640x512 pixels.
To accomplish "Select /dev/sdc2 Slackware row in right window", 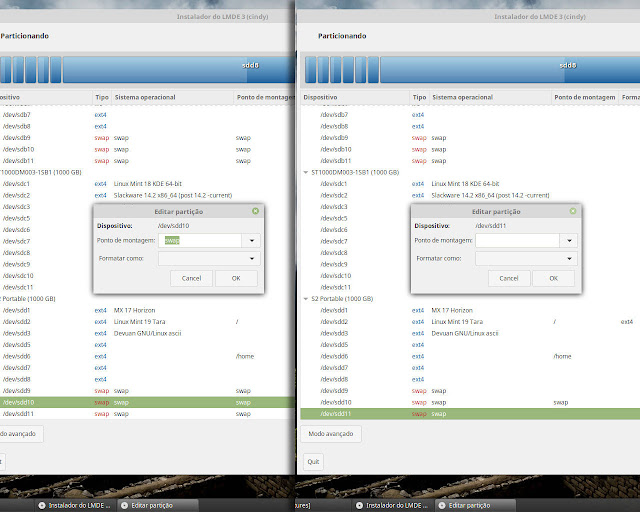I will pyautogui.click(x=470, y=195).
